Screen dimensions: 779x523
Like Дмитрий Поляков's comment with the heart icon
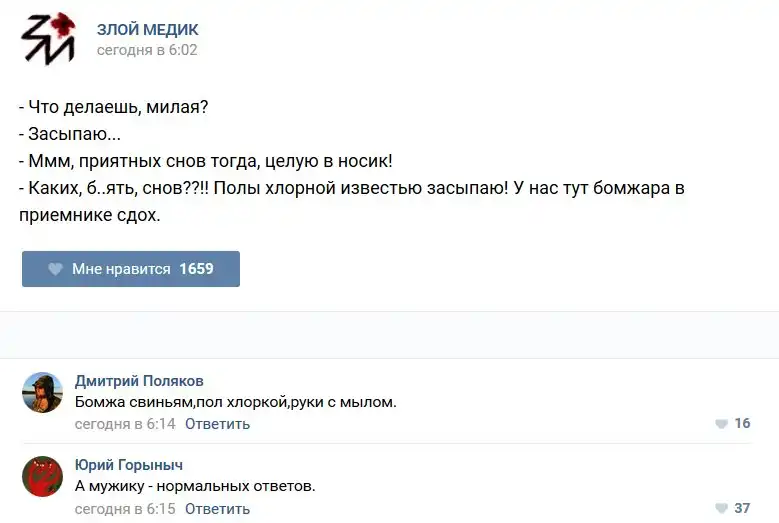coord(721,424)
